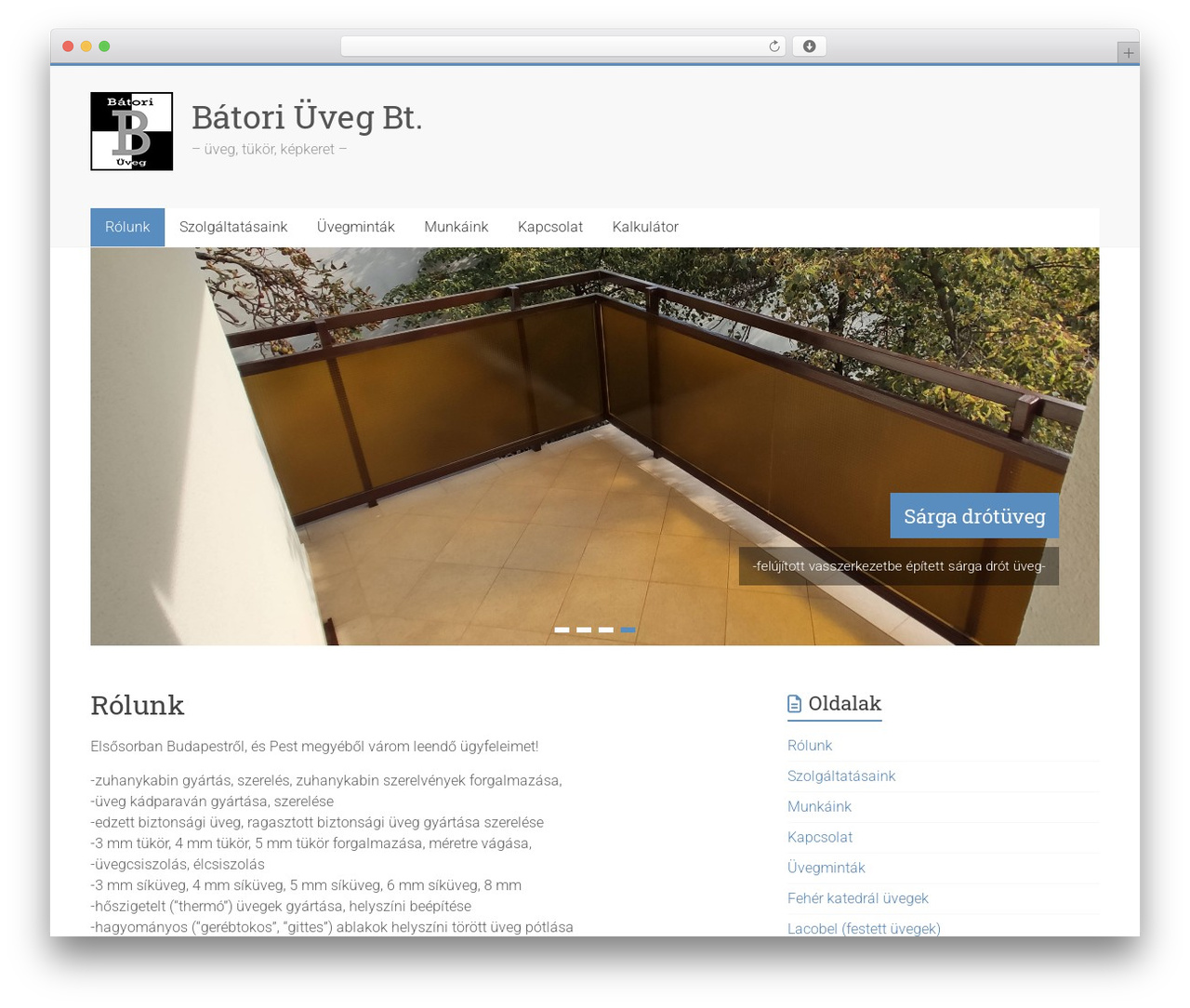The height and width of the screenshot is (1008, 1190).
Task: Open Üvegminták link in the sidebar
Action: (826, 869)
